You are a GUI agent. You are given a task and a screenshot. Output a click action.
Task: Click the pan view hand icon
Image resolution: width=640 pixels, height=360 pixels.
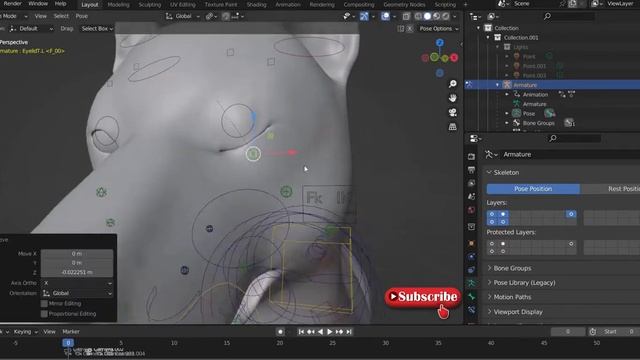click(x=453, y=98)
